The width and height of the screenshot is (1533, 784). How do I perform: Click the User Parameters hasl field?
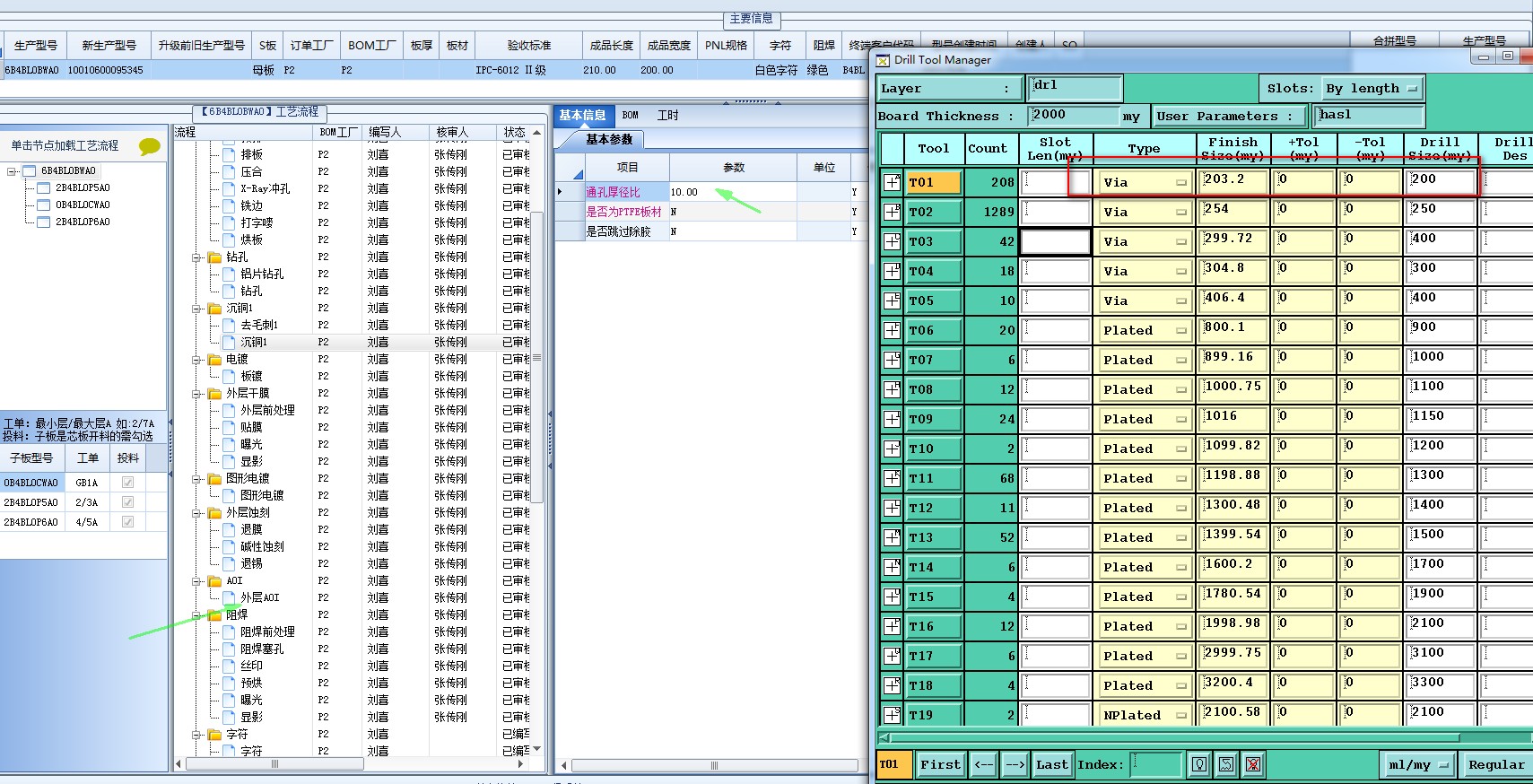[1369, 116]
